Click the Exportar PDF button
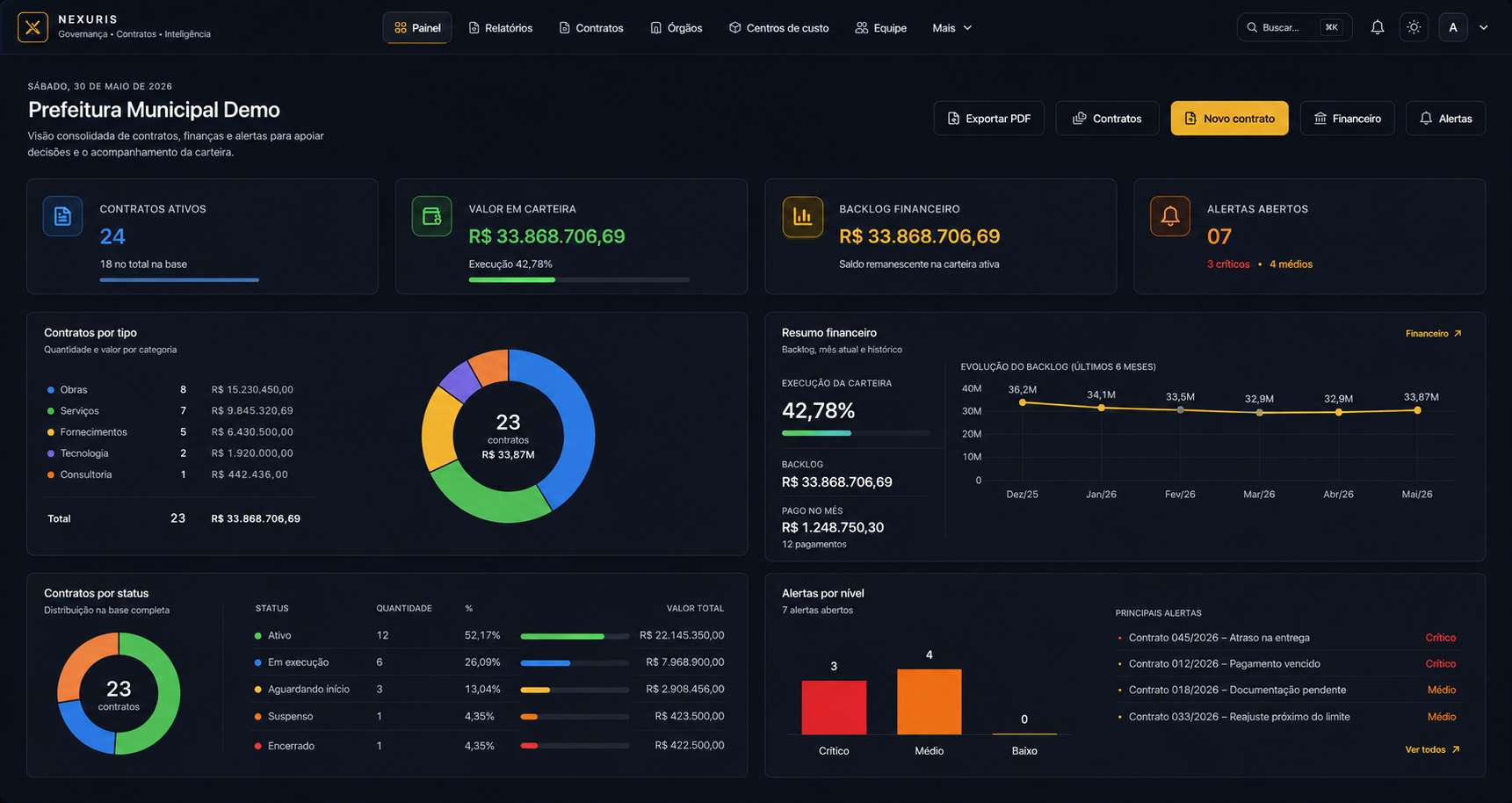Image resolution: width=1512 pixels, height=803 pixels. pyautogui.click(x=988, y=119)
